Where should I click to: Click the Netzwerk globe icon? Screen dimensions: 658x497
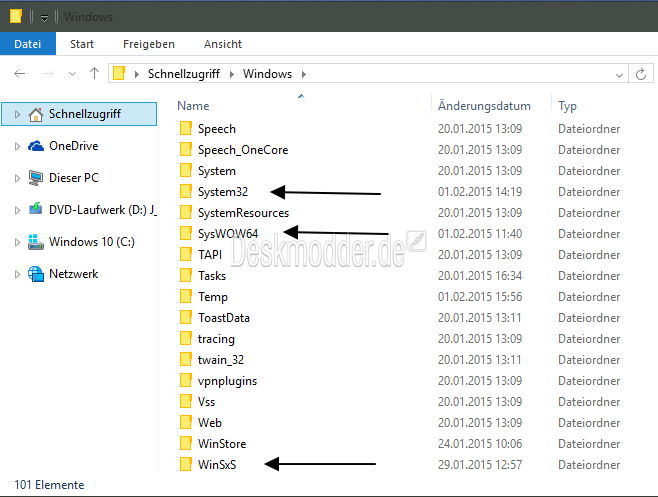tap(36, 274)
